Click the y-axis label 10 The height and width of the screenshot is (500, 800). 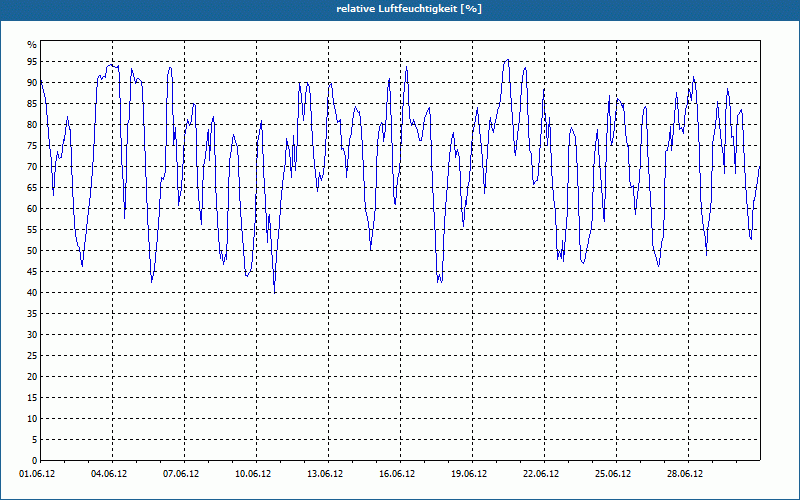[x=32, y=419]
